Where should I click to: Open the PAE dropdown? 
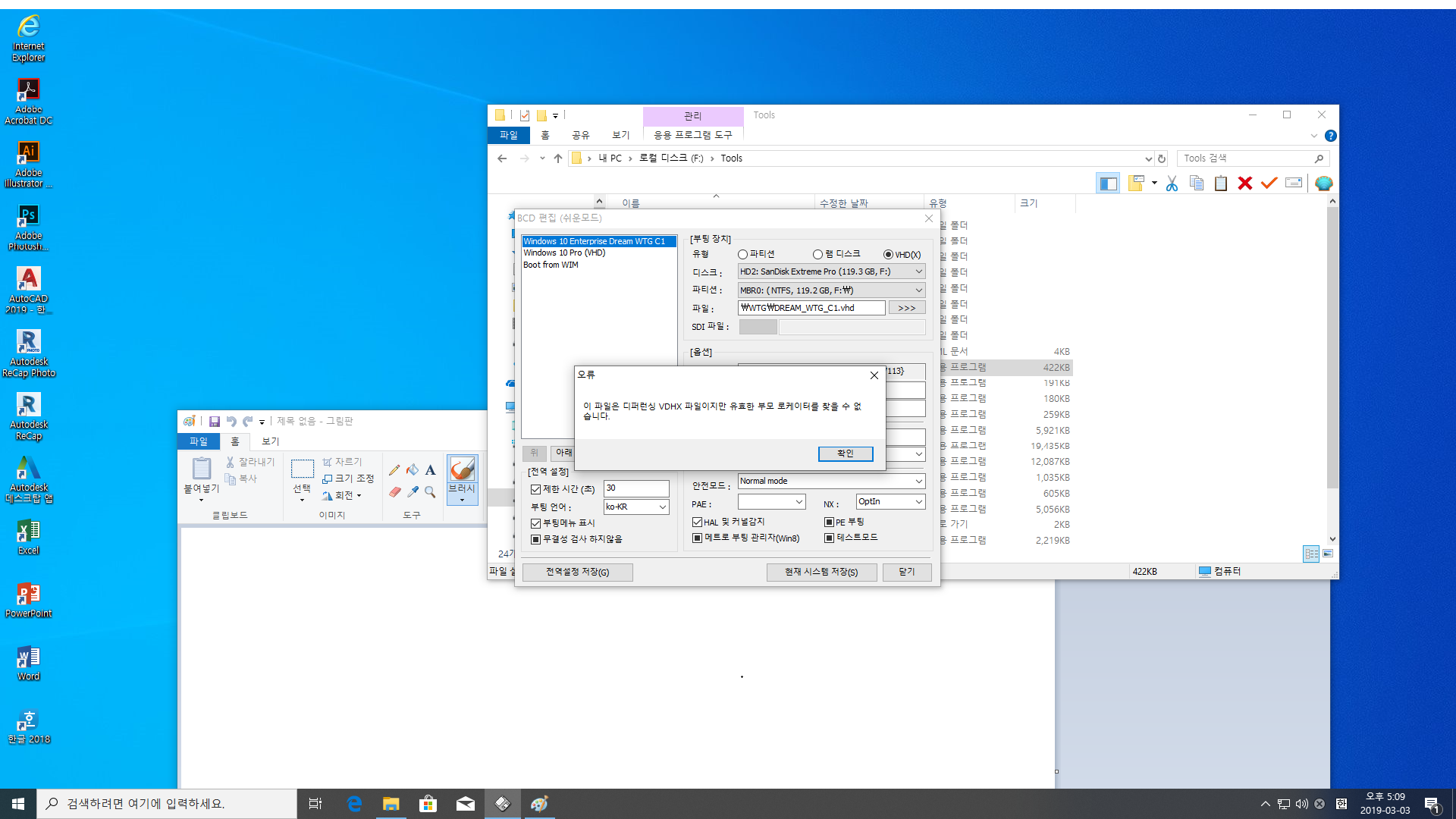771,502
